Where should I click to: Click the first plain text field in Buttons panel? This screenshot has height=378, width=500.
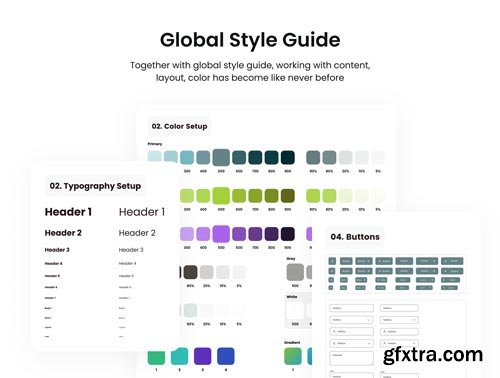point(352,308)
